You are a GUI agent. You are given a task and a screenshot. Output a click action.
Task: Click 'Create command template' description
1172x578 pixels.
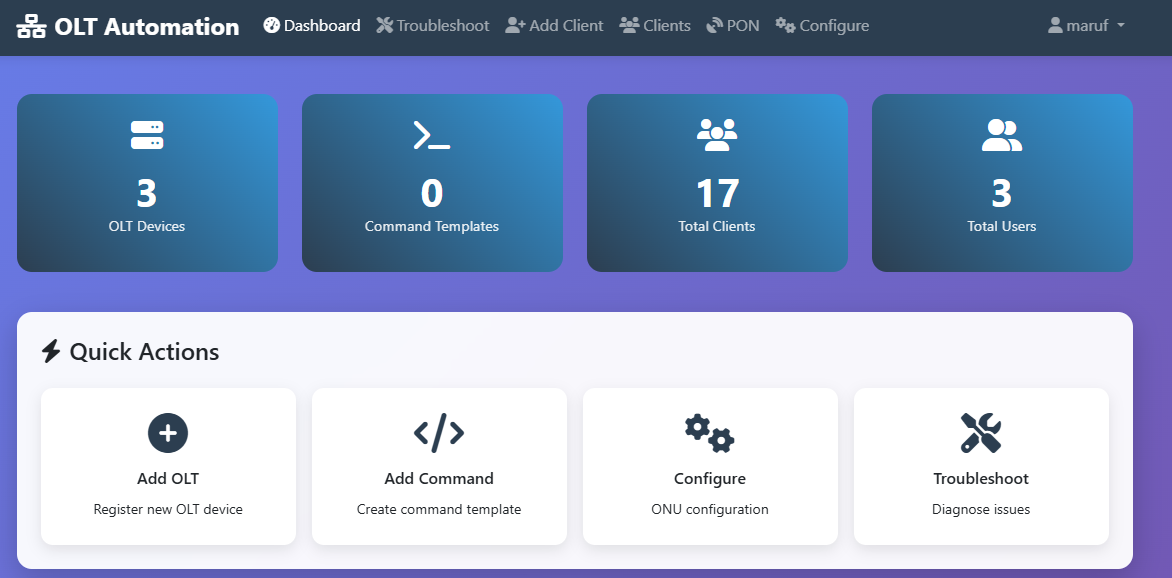[439, 509]
